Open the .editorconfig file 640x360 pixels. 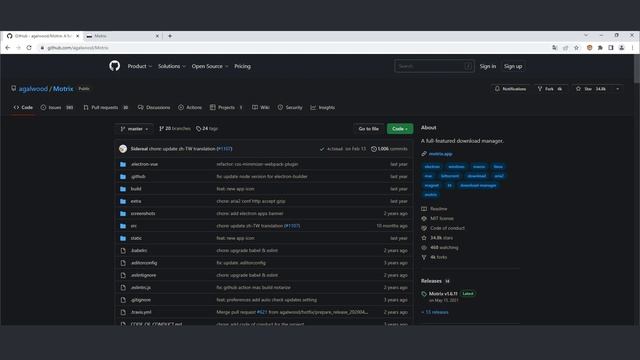click(x=144, y=263)
